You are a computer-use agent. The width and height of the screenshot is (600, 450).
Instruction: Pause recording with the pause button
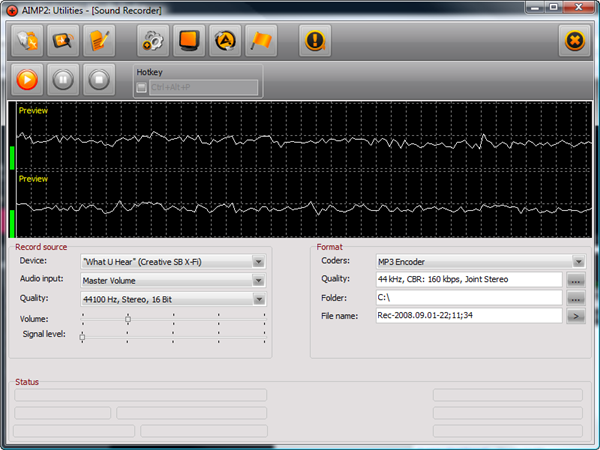tap(63, 80)
